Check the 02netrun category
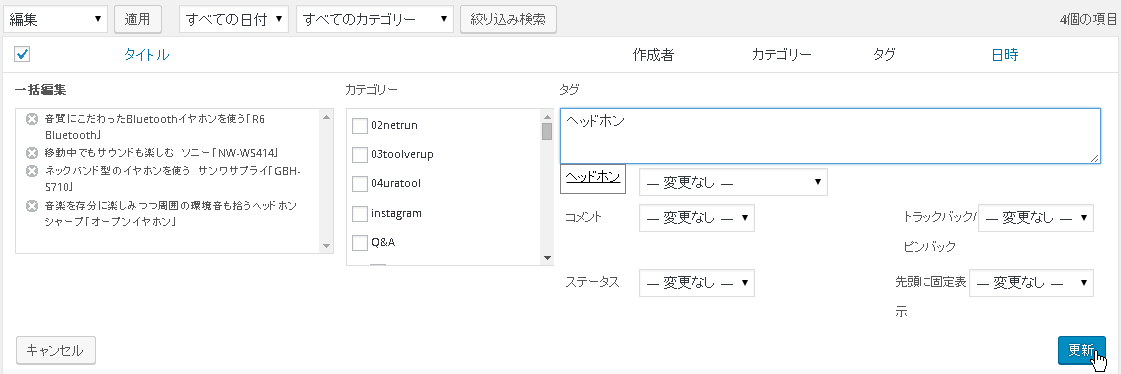1121x374 pixels. [360, 126]
